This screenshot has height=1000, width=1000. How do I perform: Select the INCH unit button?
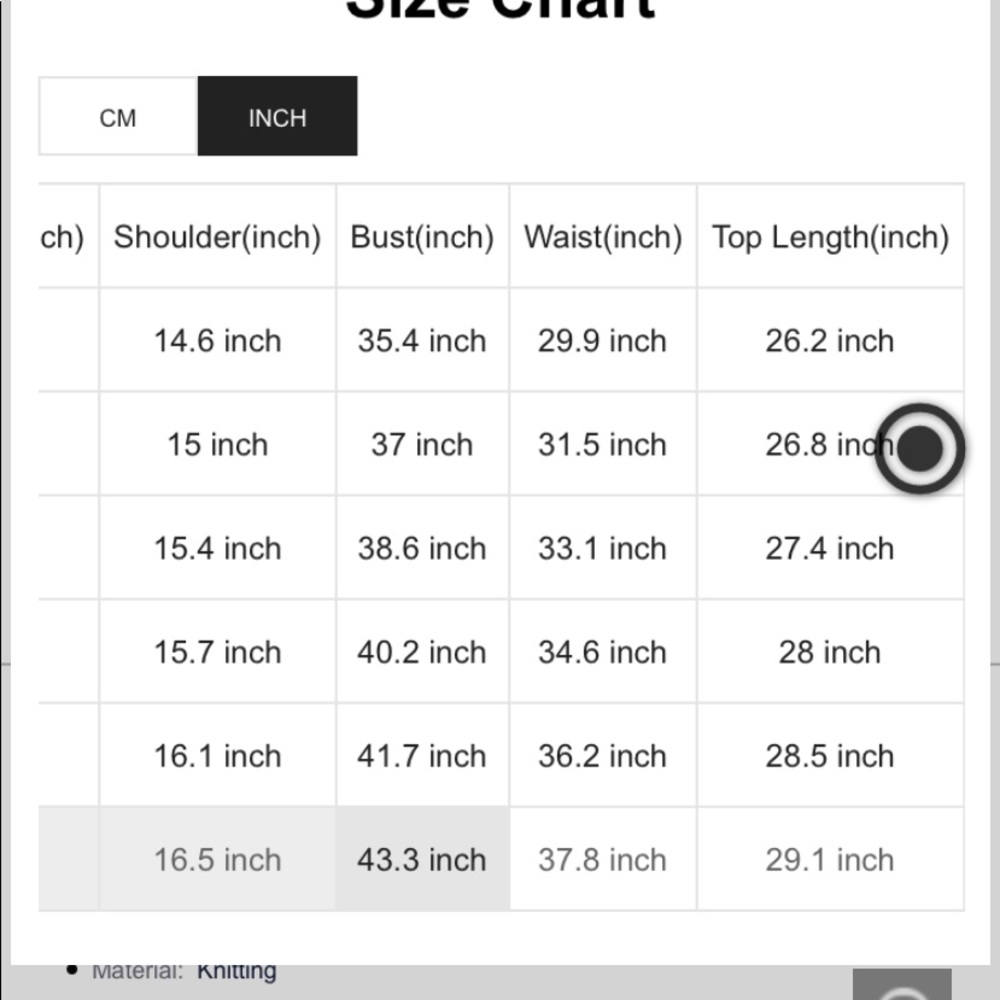(277, 116)
